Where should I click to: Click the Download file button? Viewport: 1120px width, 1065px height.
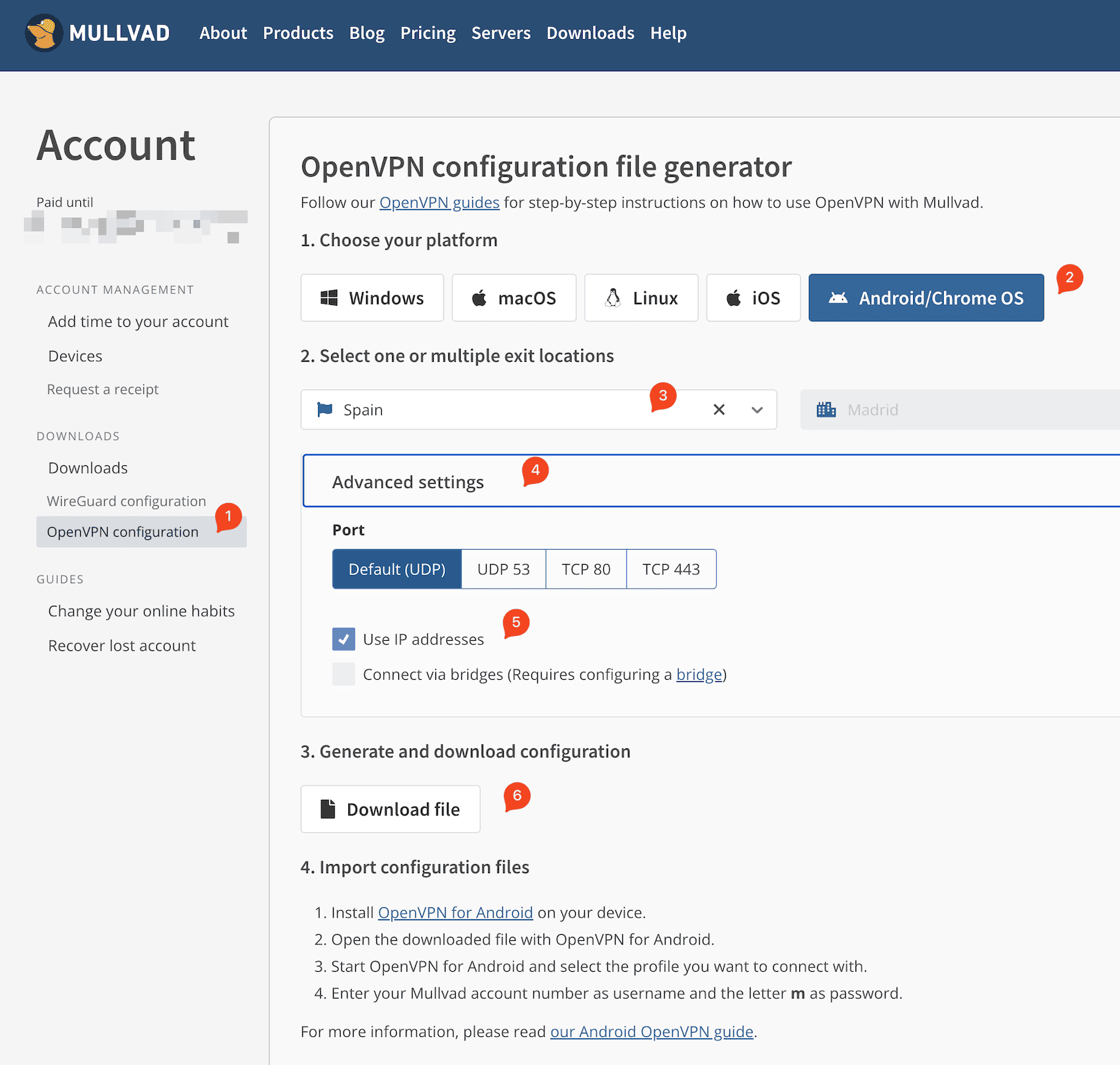click(x=390, y=809)
